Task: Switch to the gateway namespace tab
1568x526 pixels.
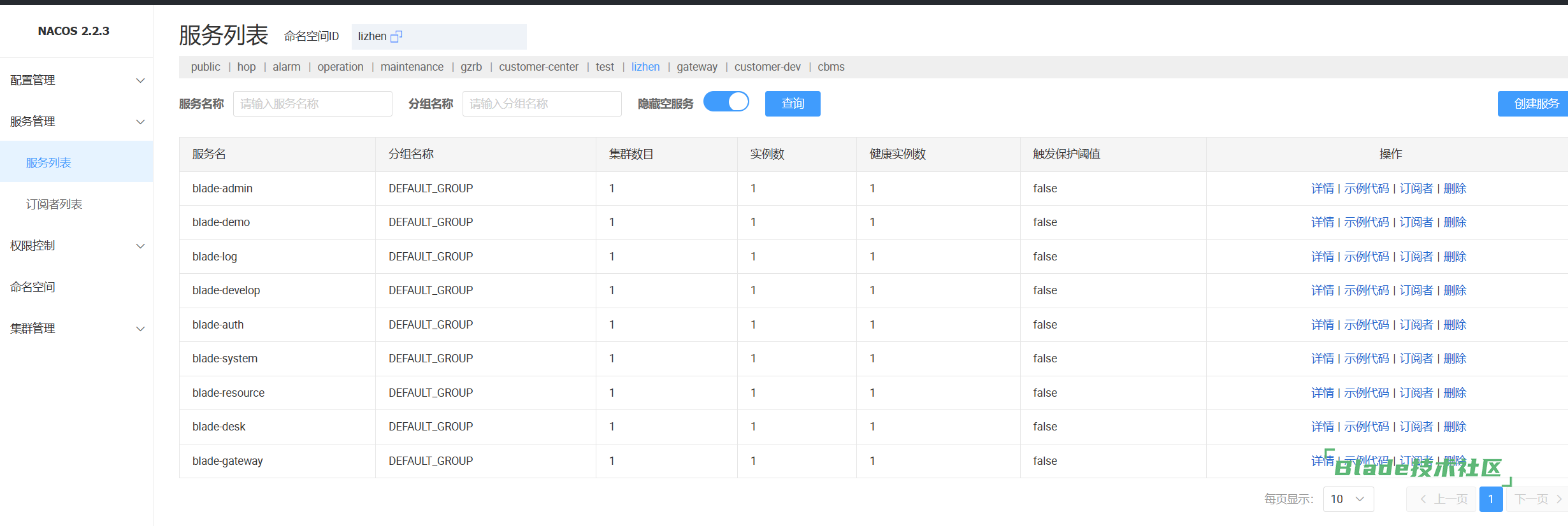Action: 696,67
